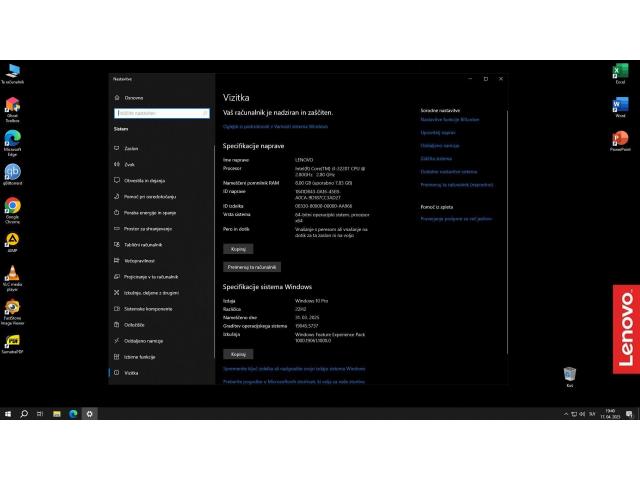Image resolution: width=640 pixels, height=480 pixels.
Task: Open the notification center icon in the tray
Action: point(629,414)
